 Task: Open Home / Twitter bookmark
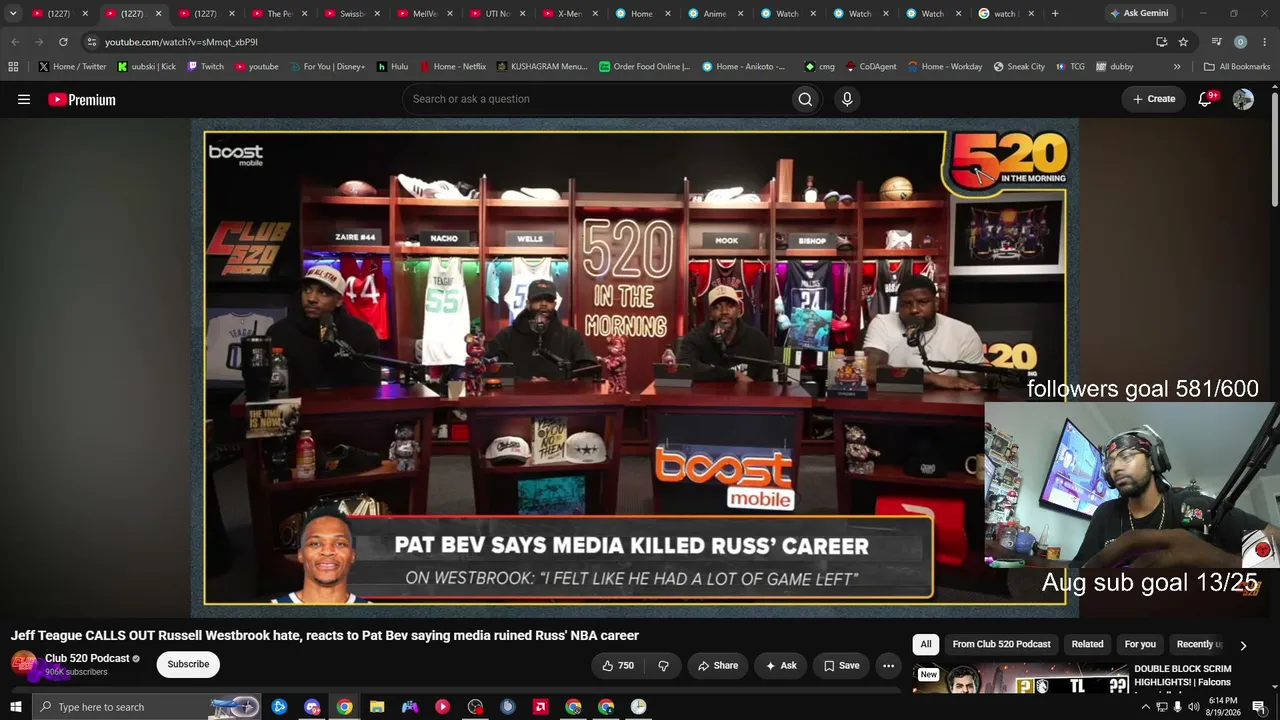point(72,67)
